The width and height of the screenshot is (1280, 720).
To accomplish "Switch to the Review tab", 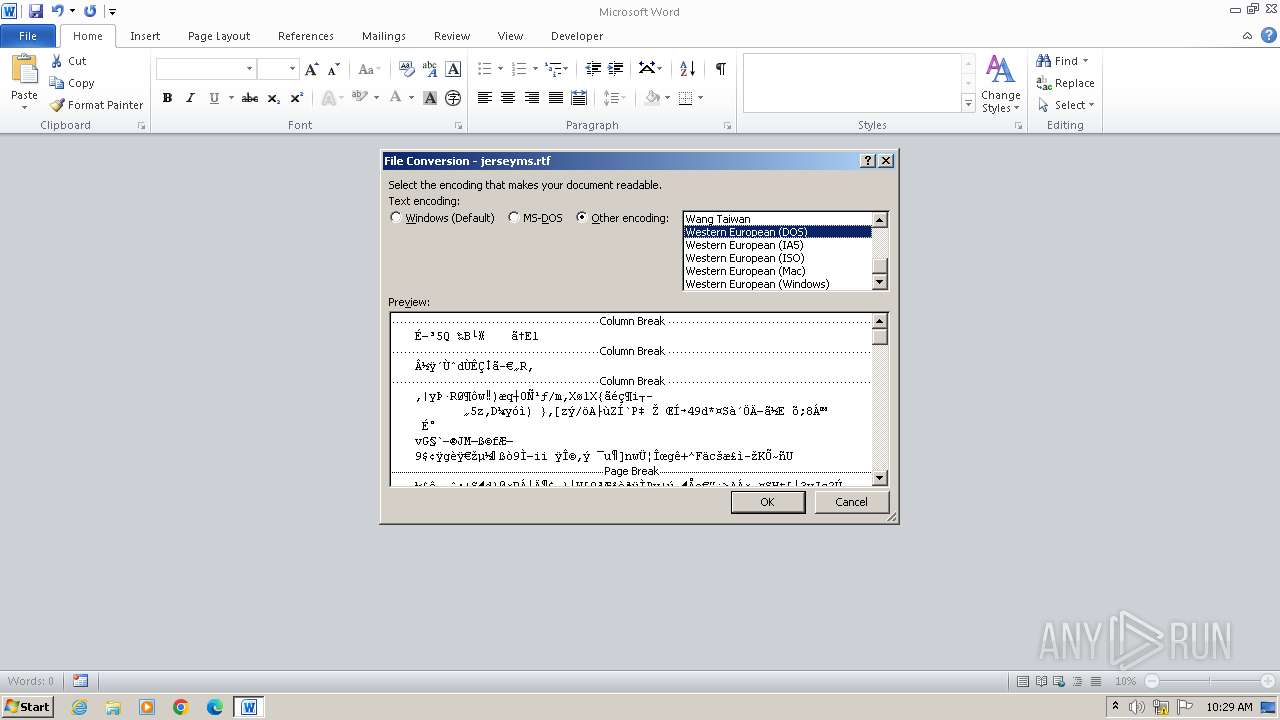I will pyautogui.click(x=452, y=36).
